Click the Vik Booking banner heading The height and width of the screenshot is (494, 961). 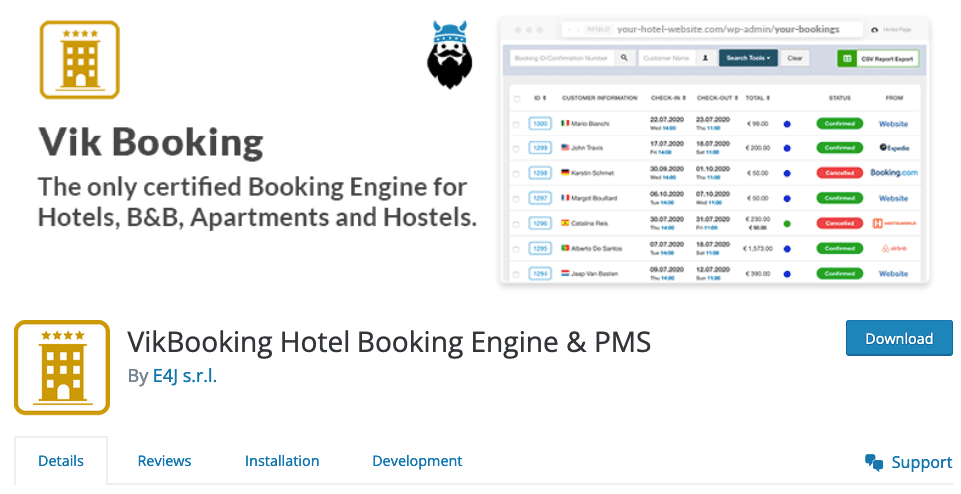pos(151,142)
